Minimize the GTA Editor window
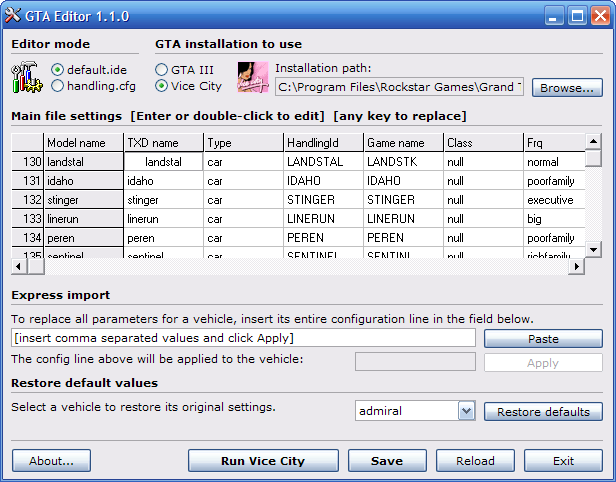 pyautogui.click(x=554, y=16)
